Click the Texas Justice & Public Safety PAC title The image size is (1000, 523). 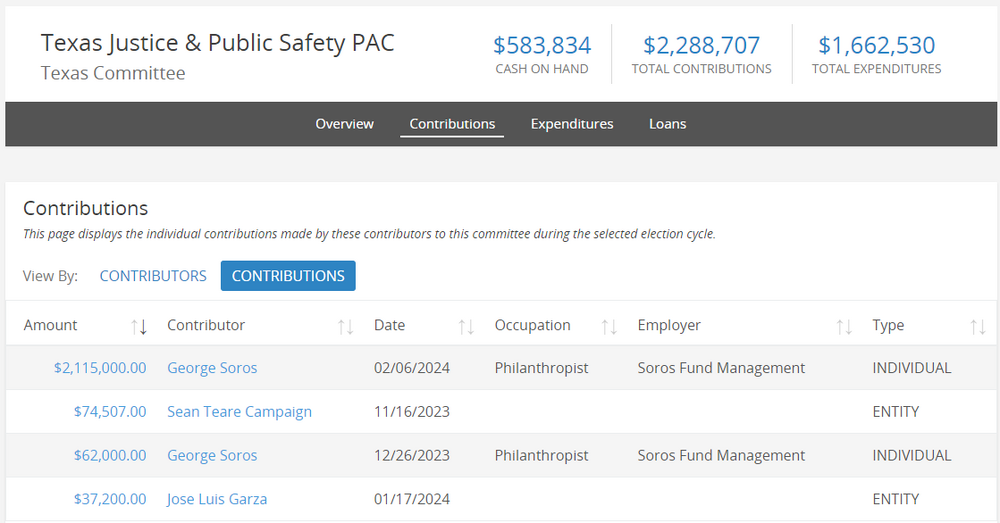tap(217, 43)
